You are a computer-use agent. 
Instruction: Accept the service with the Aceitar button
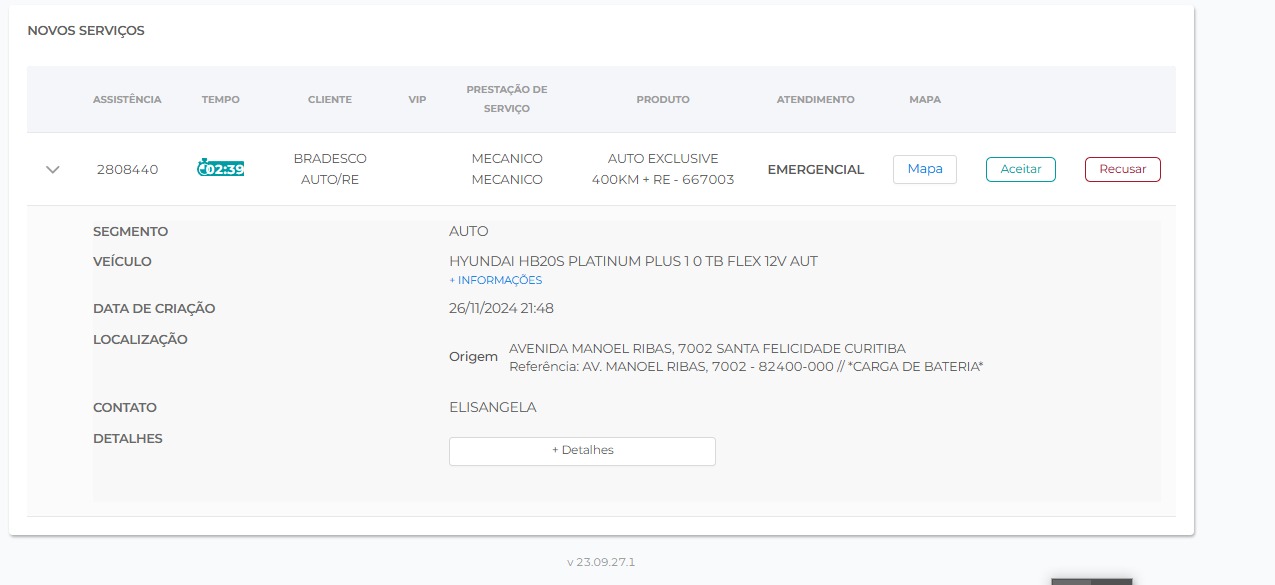point(1020,169)
